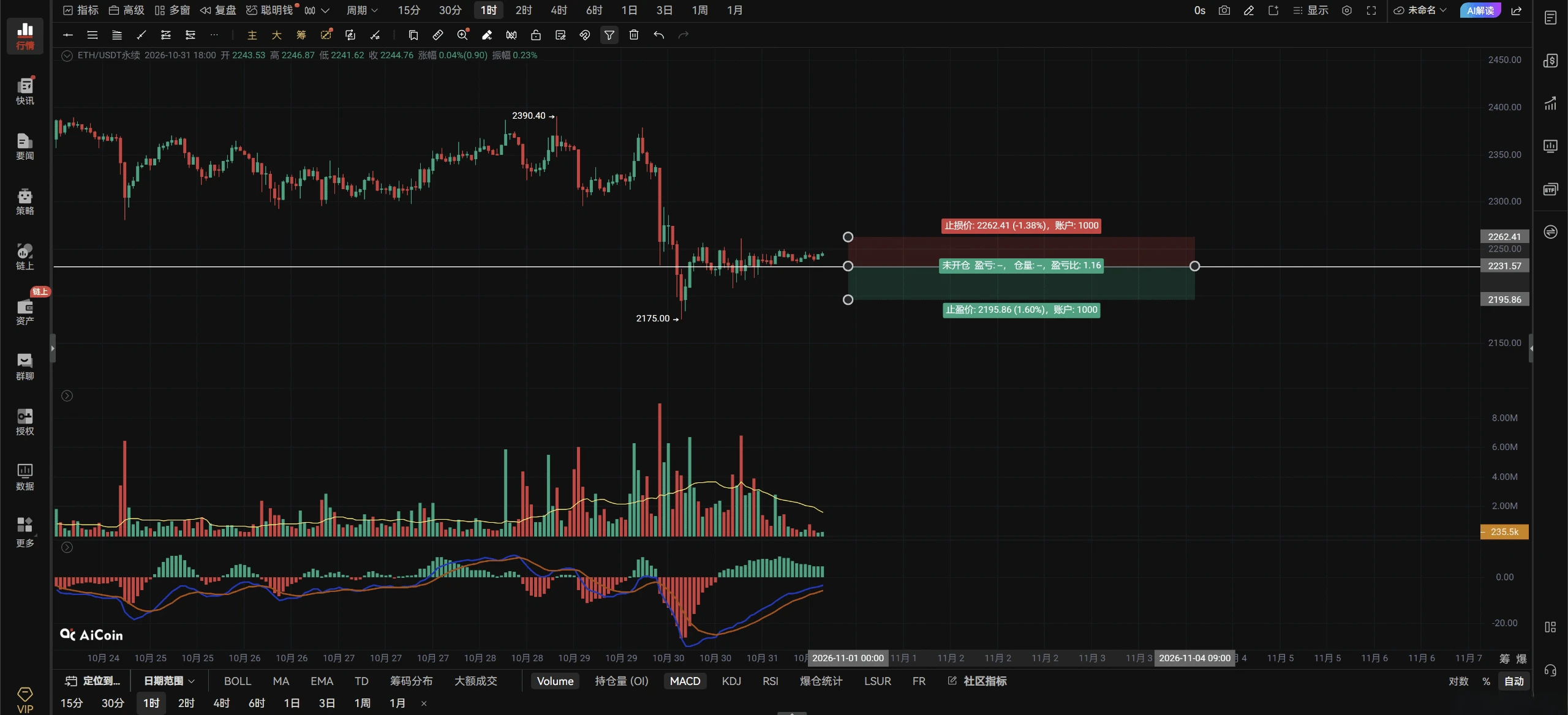Toggle the MACD indicator
This screenshot has width=1568, height=715.
[x=685, y=681]
